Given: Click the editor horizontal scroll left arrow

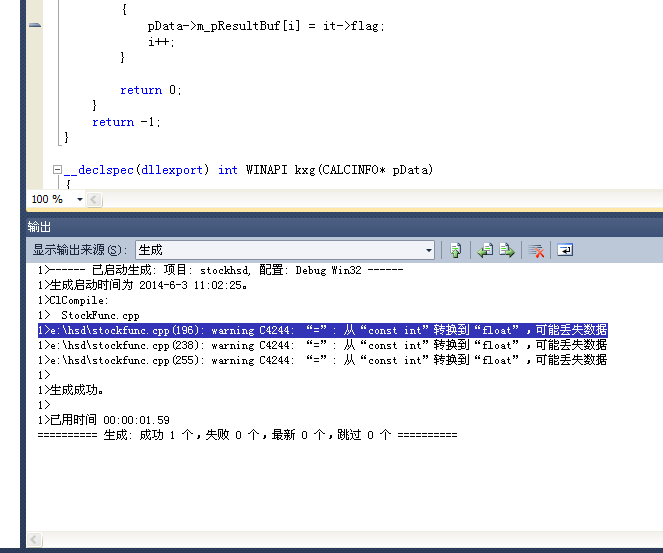Looking at the screenshot, I should pyautogui.click(x=94, y=200).
